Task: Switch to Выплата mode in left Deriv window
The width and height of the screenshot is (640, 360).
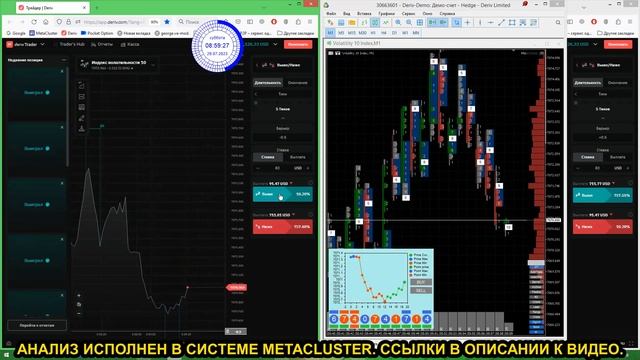Action: 298,157
